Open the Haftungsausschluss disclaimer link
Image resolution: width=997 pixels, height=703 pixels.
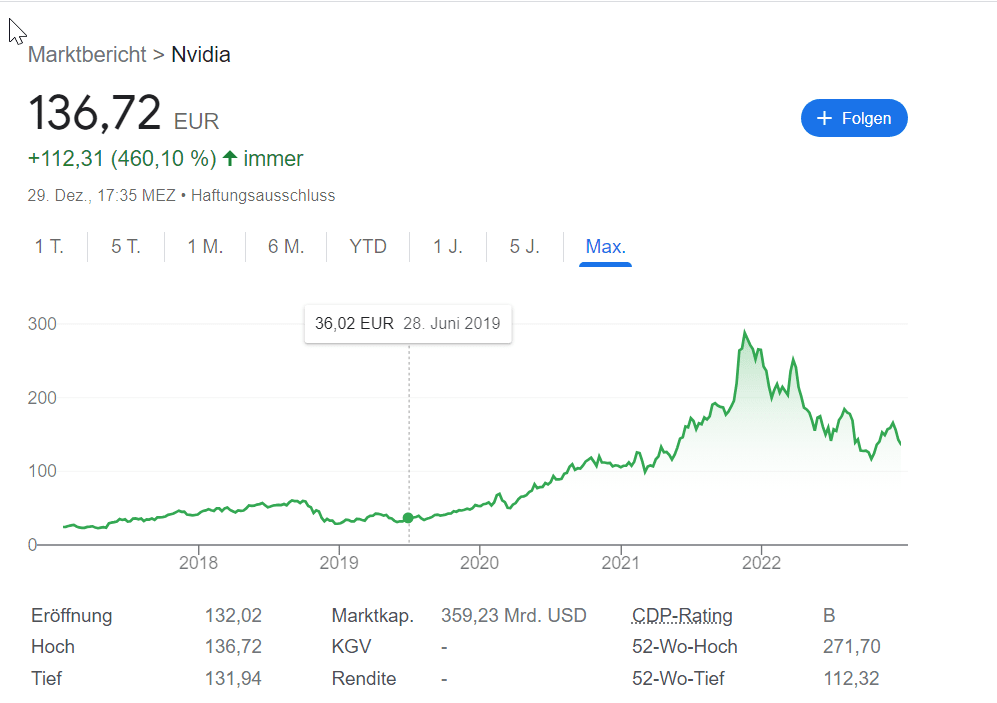[x=263, y=196]
